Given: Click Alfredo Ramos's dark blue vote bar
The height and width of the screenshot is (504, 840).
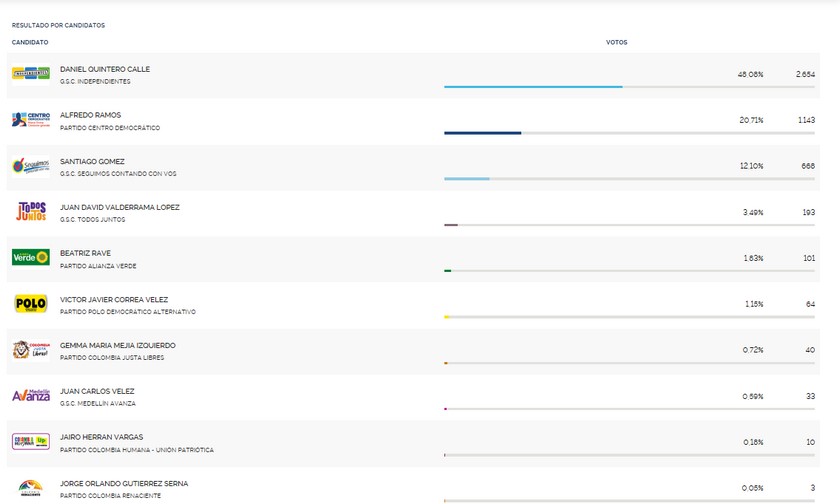Looking at the screenshot, I should (482, 133).
